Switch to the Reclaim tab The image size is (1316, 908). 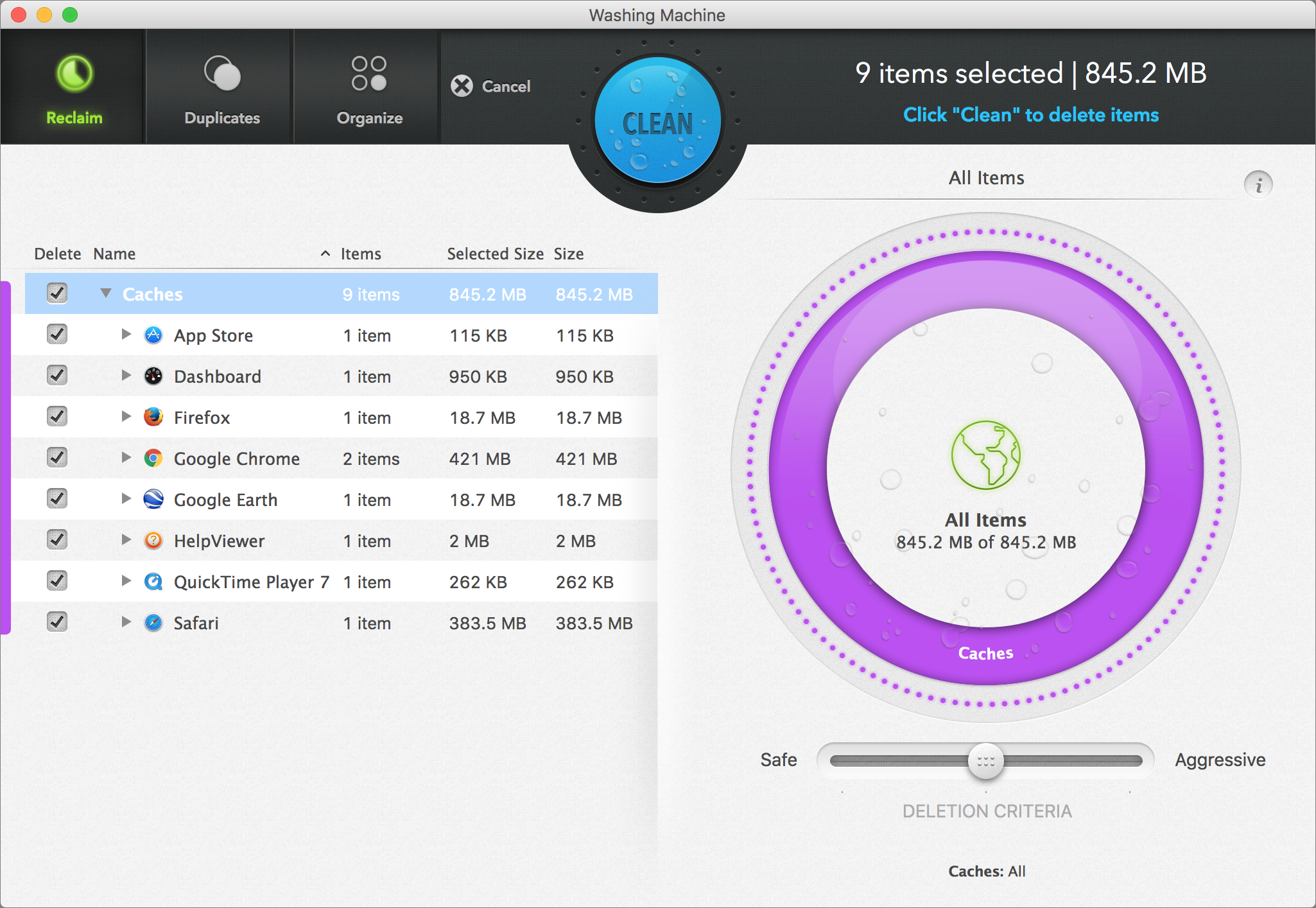click(73, 87)
